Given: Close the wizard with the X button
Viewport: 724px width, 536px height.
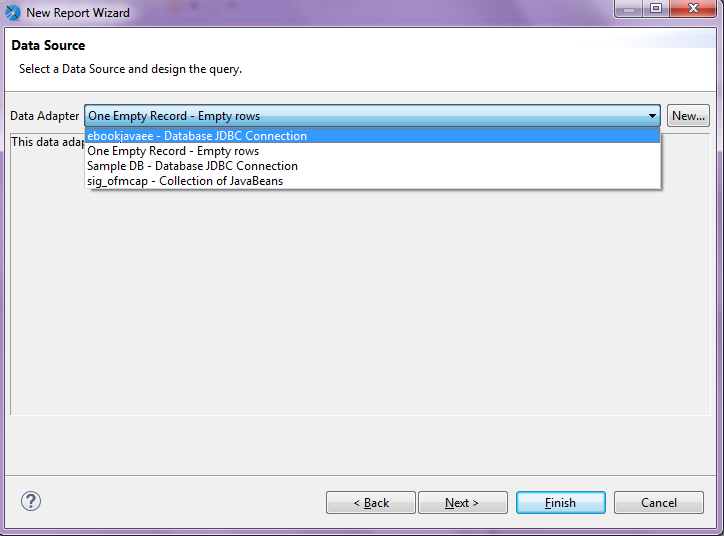Looking at the screenshot, I should pyautogui.click(x=693, y=9).
